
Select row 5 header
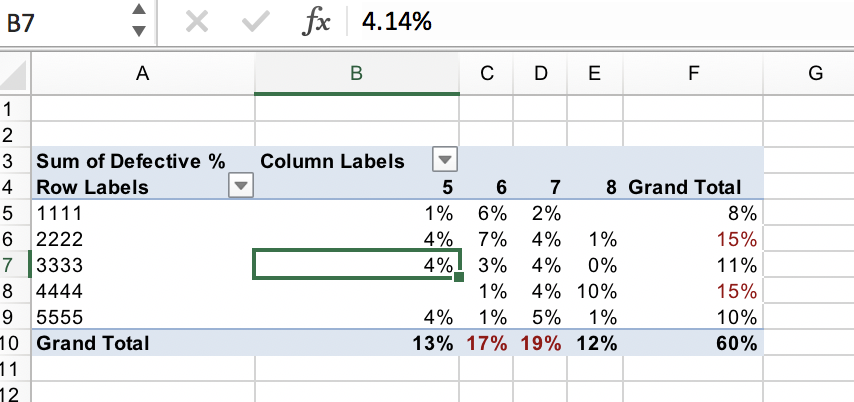(15, 213)
